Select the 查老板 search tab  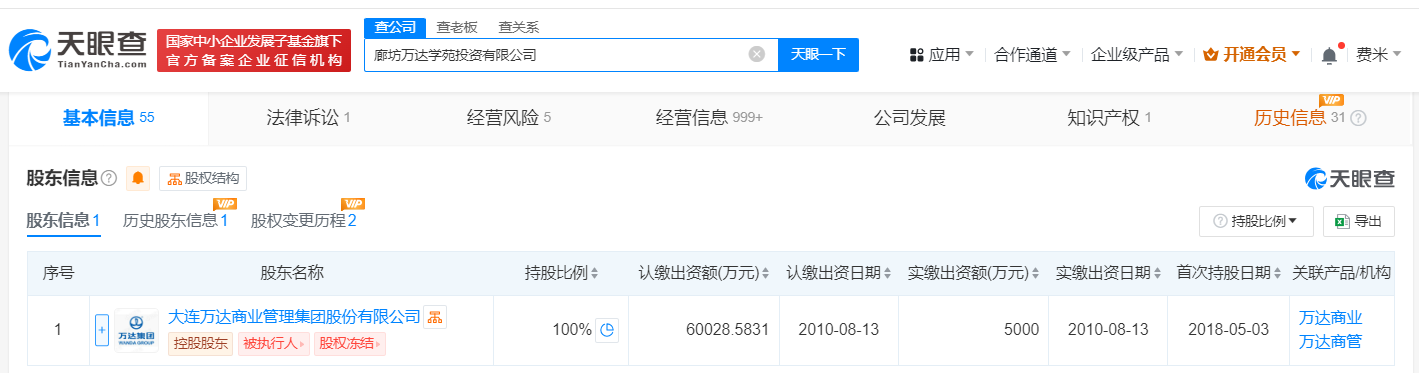457,27
